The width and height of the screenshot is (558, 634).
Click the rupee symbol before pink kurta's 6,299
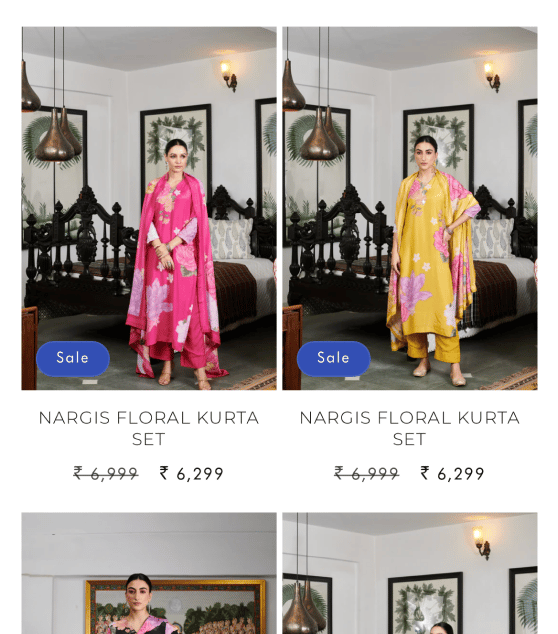pos(164,473)
